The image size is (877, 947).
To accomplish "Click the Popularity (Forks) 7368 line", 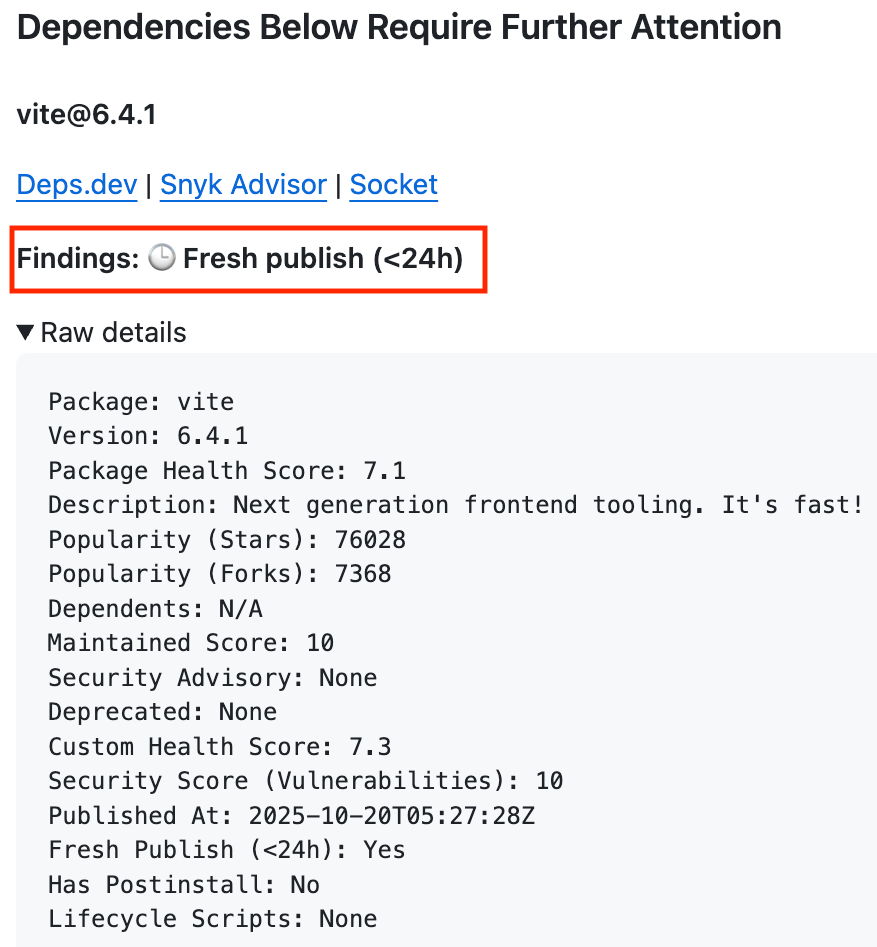I will click(220, 574).
